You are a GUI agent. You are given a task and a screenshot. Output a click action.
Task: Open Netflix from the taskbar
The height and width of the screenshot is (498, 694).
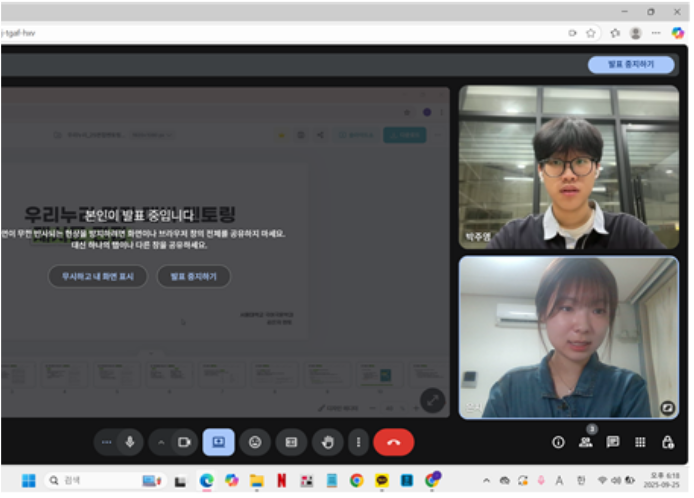click(281, 480)
